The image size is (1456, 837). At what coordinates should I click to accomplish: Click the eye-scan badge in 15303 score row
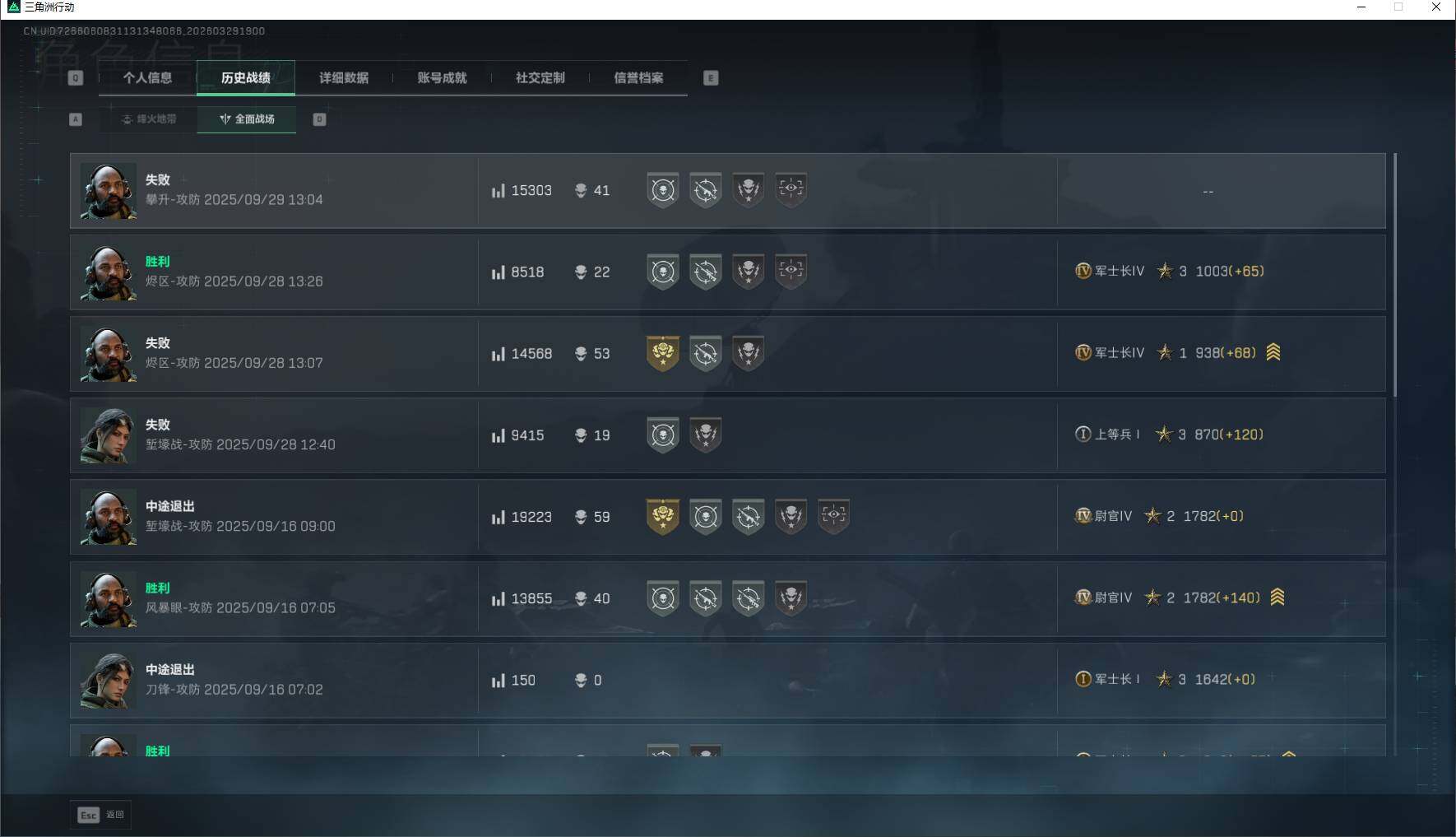coord(791,190)
